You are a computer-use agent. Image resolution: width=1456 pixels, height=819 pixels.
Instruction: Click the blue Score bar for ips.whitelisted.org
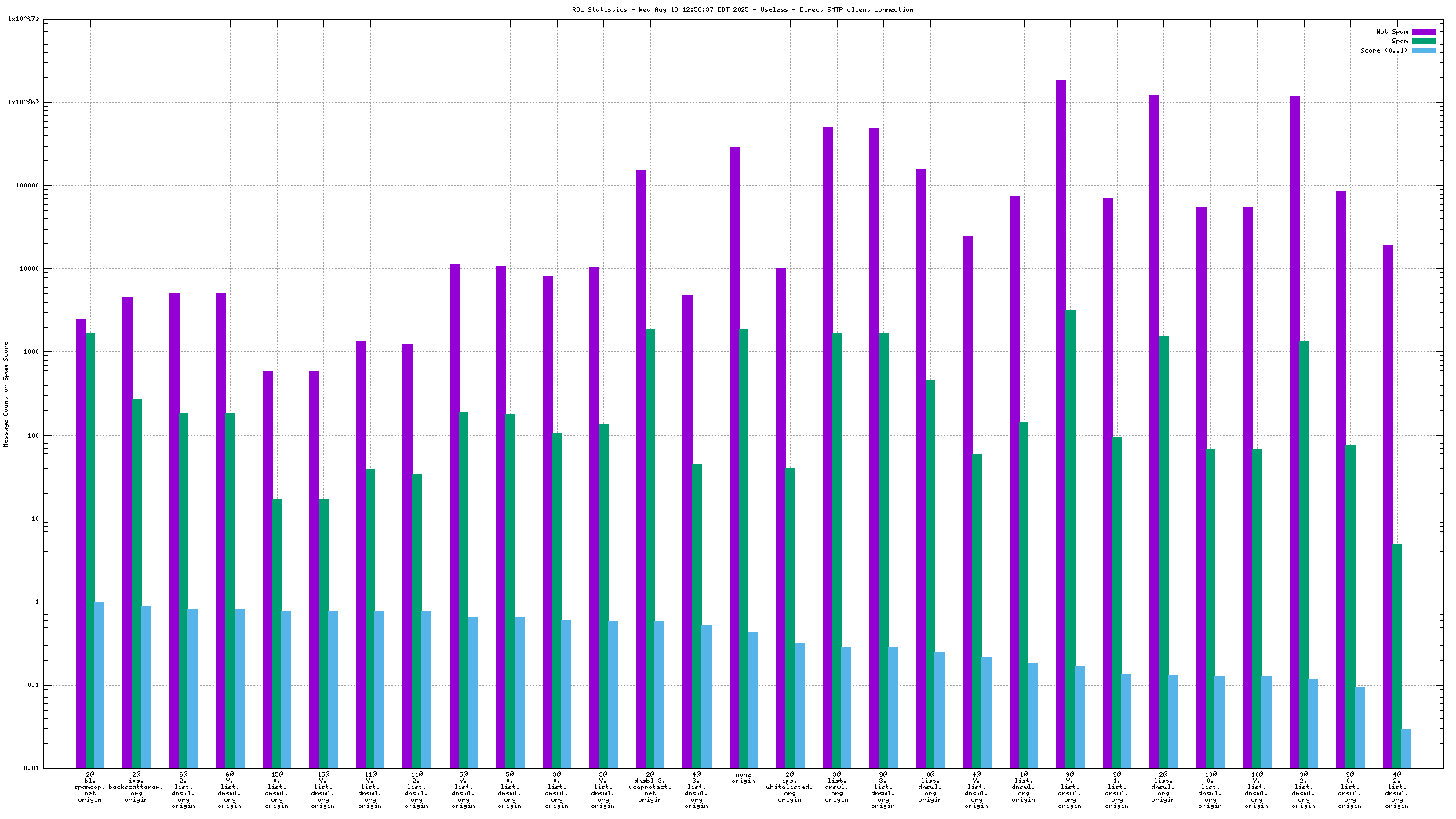[x=799, y=705]
